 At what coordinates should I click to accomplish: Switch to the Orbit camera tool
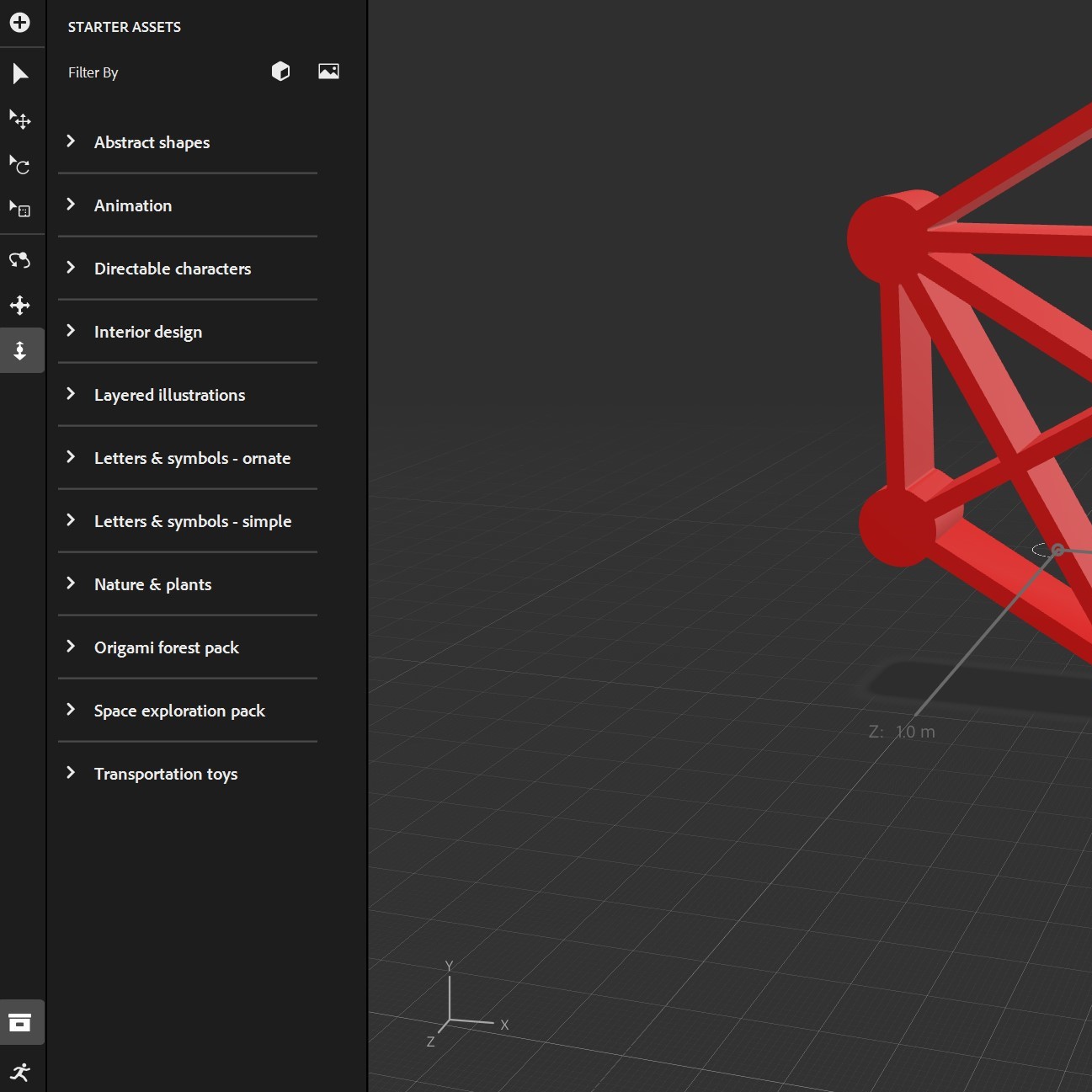pyautogui.click(x=19, y=260)
